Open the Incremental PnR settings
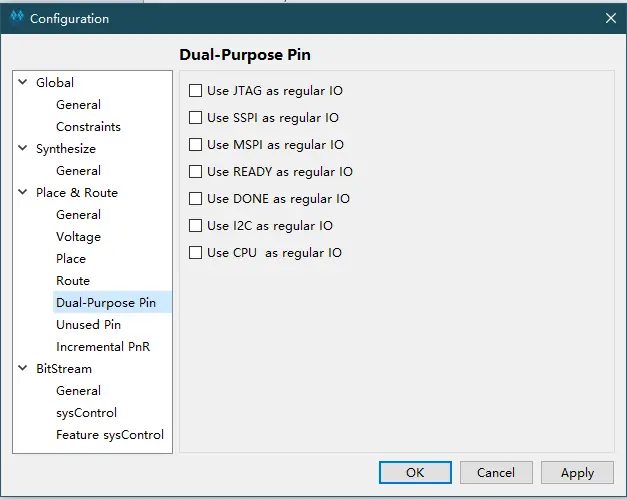Screen dimensions: 627x499 (x=103, y=347)
